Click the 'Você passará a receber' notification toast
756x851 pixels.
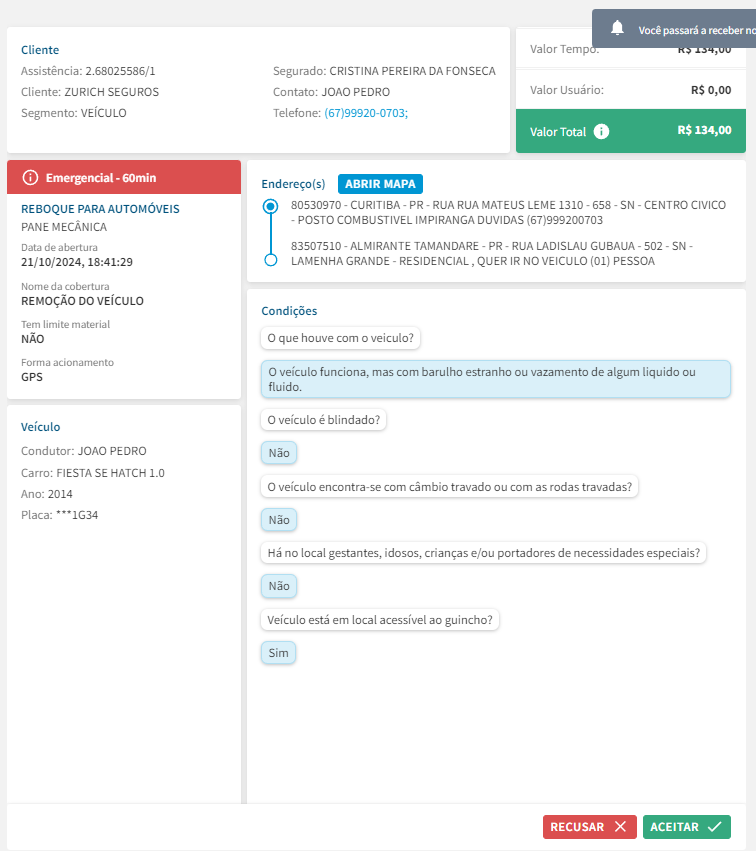690,29
